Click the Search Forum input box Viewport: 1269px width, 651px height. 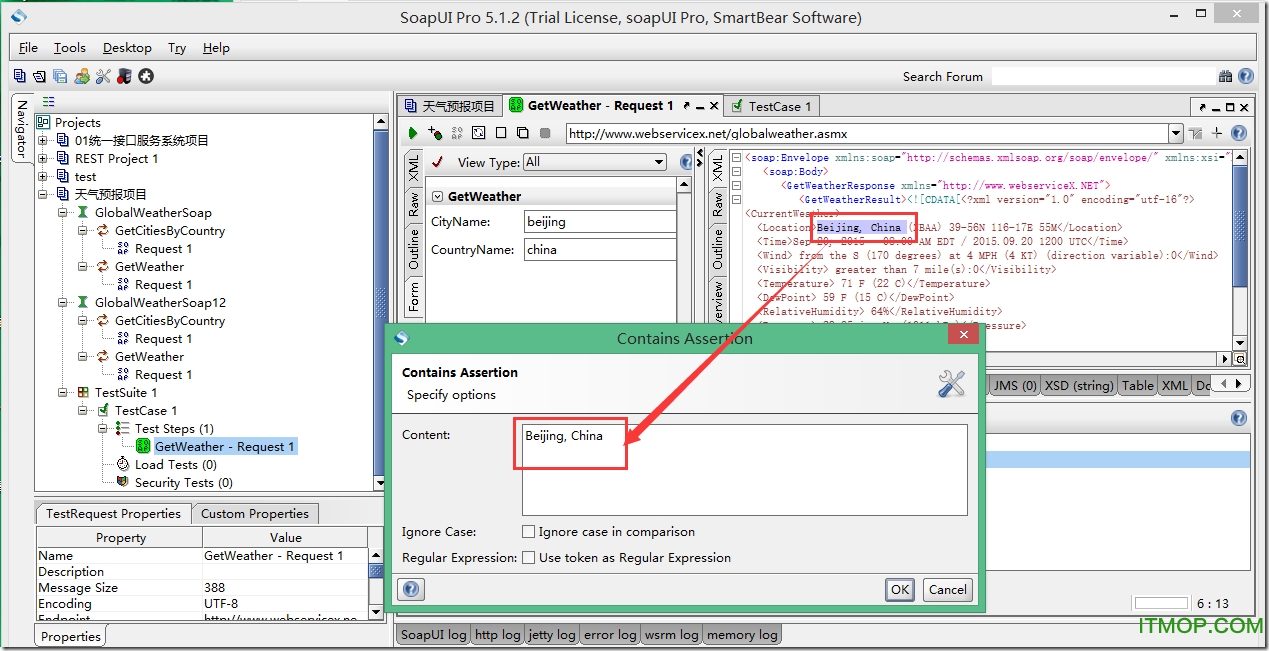1104,76
